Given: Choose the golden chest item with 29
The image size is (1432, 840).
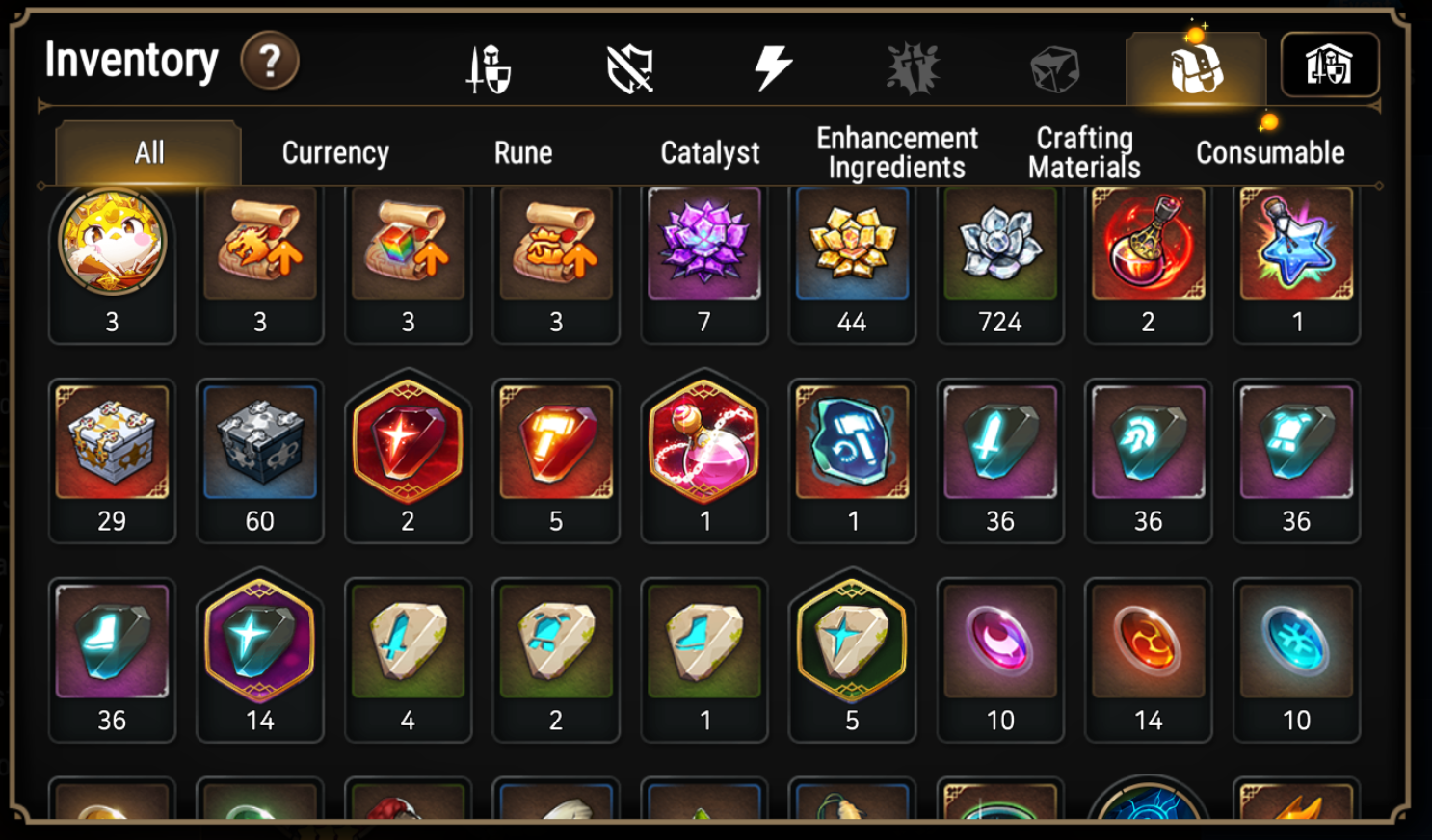Looking at the screenshot, I should 112,460.
